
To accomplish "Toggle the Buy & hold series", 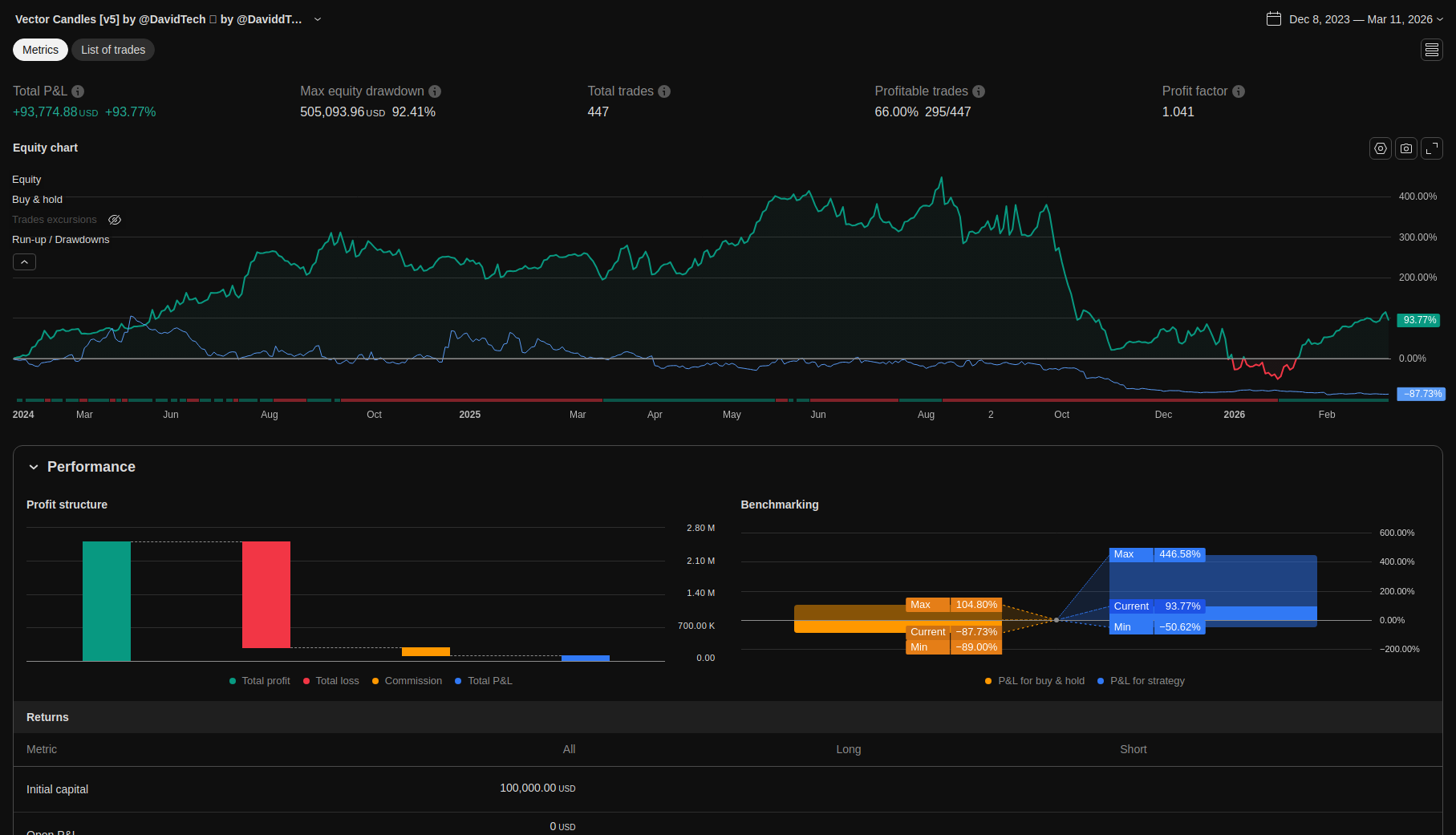I will pos(37,200).
